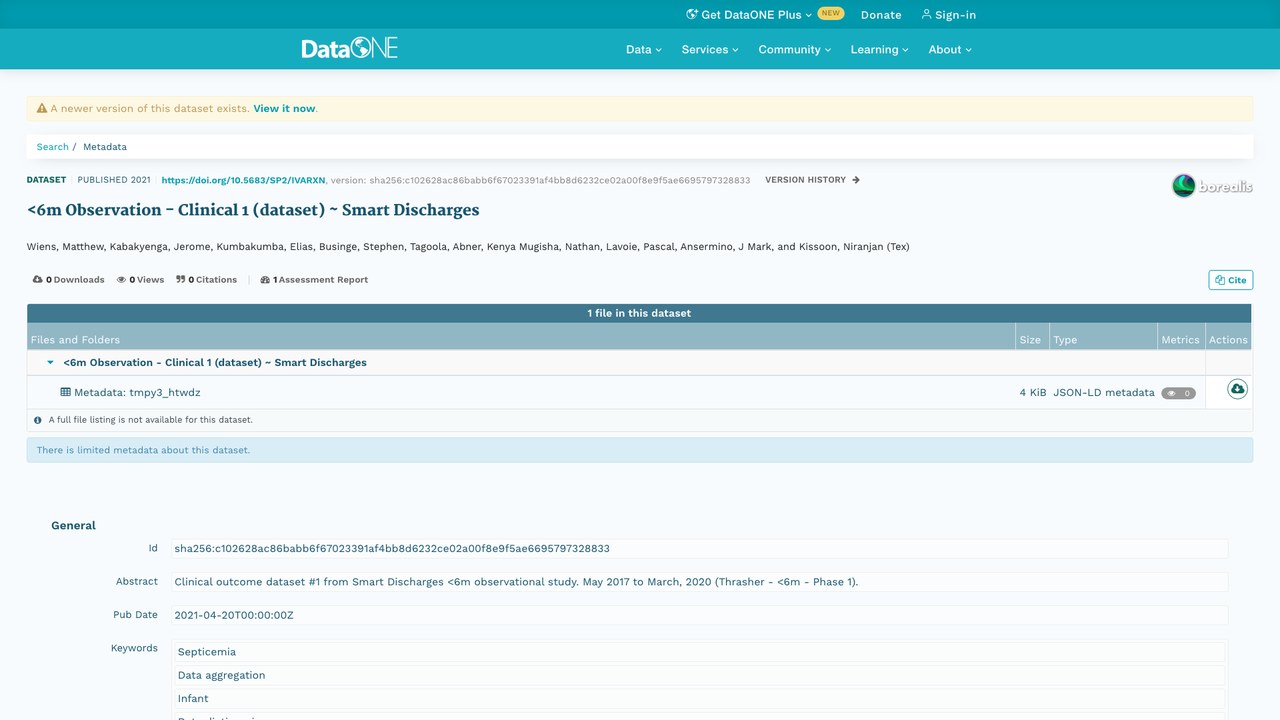Go to the Search breadcrumb

(53, 146)
